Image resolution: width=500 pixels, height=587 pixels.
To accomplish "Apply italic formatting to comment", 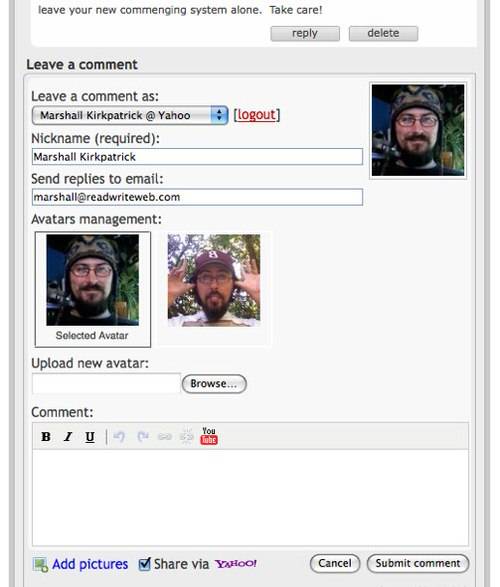I will pyautogui.click(x=68, y=437).
